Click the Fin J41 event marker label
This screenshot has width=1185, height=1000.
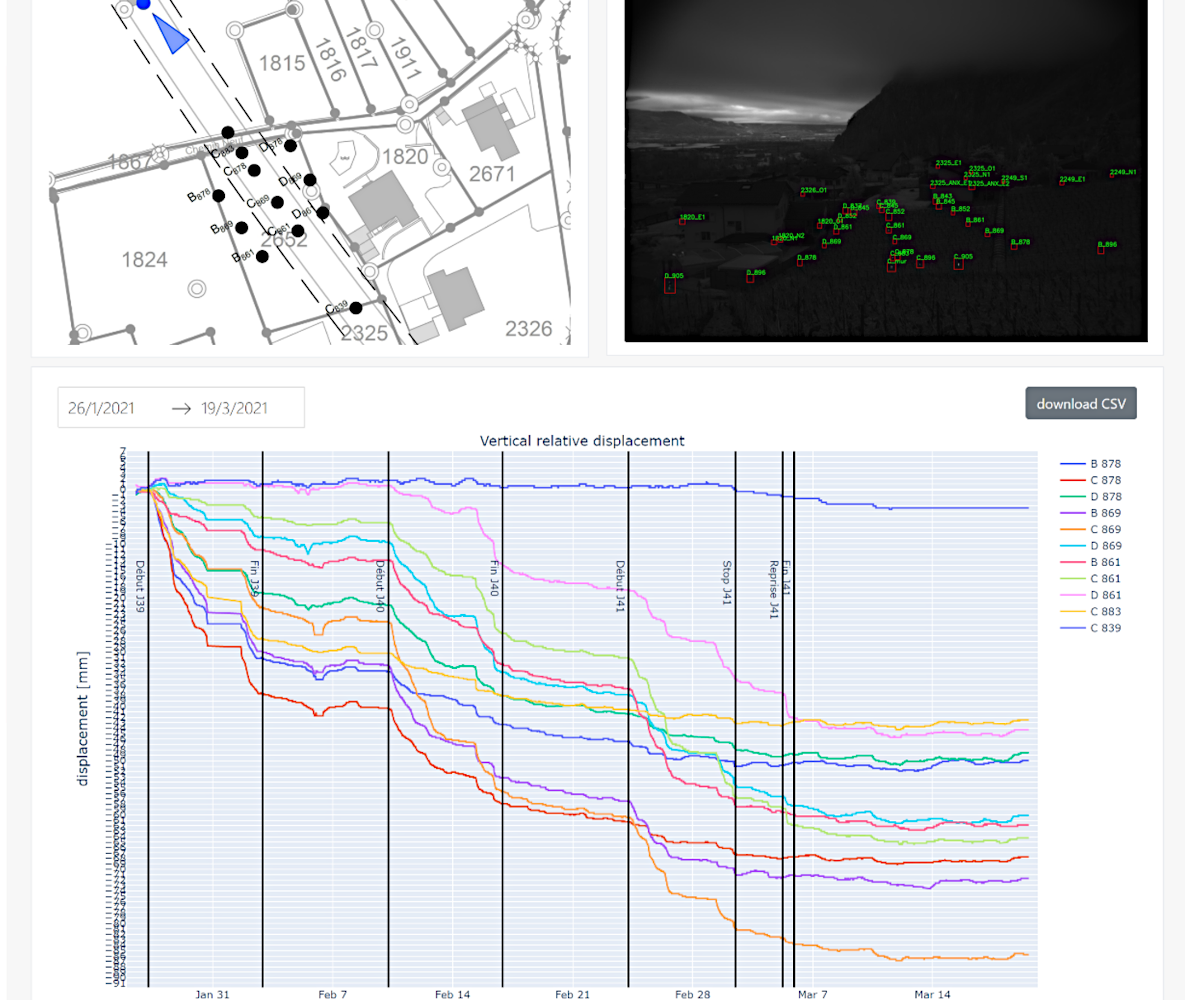pyautogui.click(x=787, y=578)
